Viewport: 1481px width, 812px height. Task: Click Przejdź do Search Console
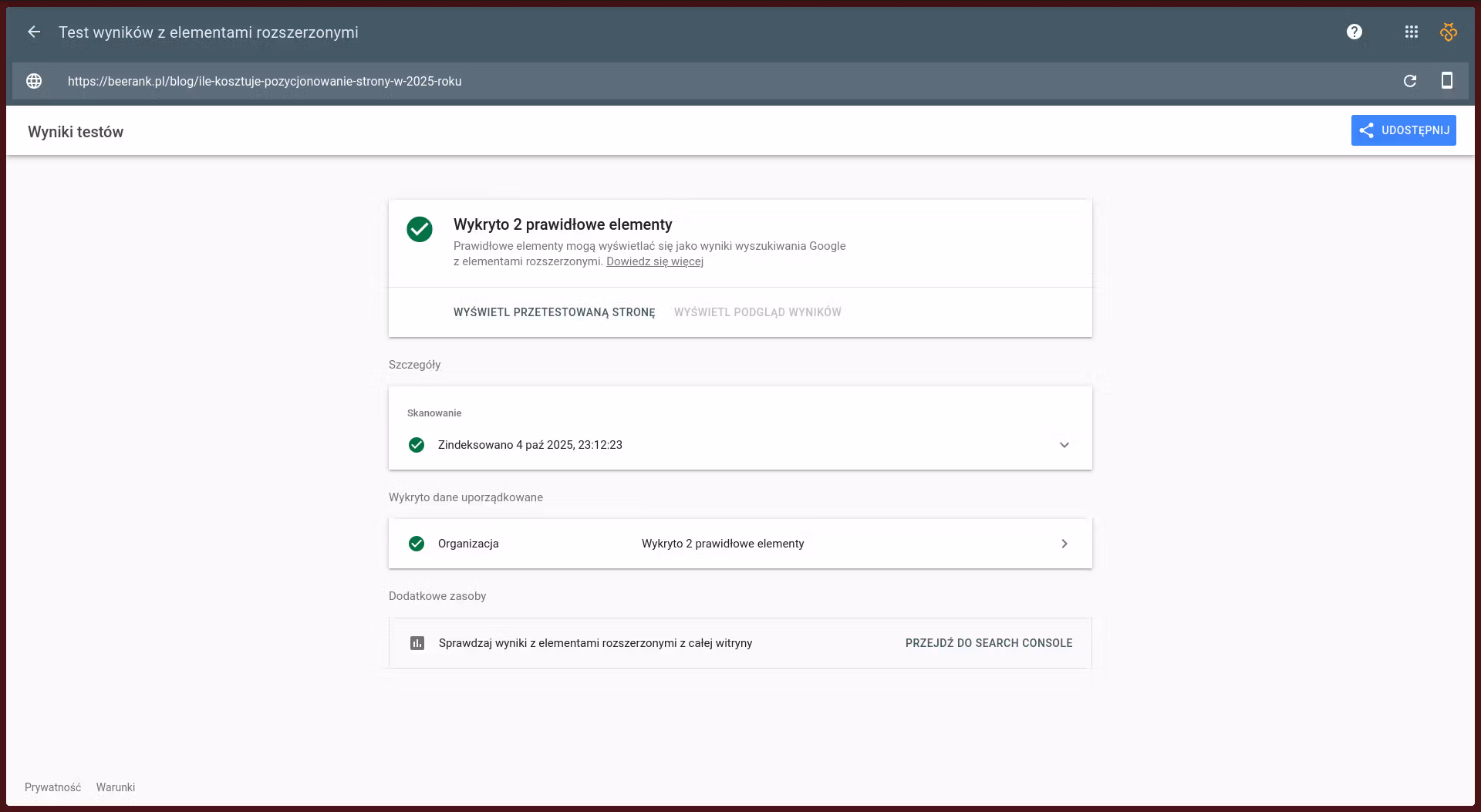[x=988, y=643]
